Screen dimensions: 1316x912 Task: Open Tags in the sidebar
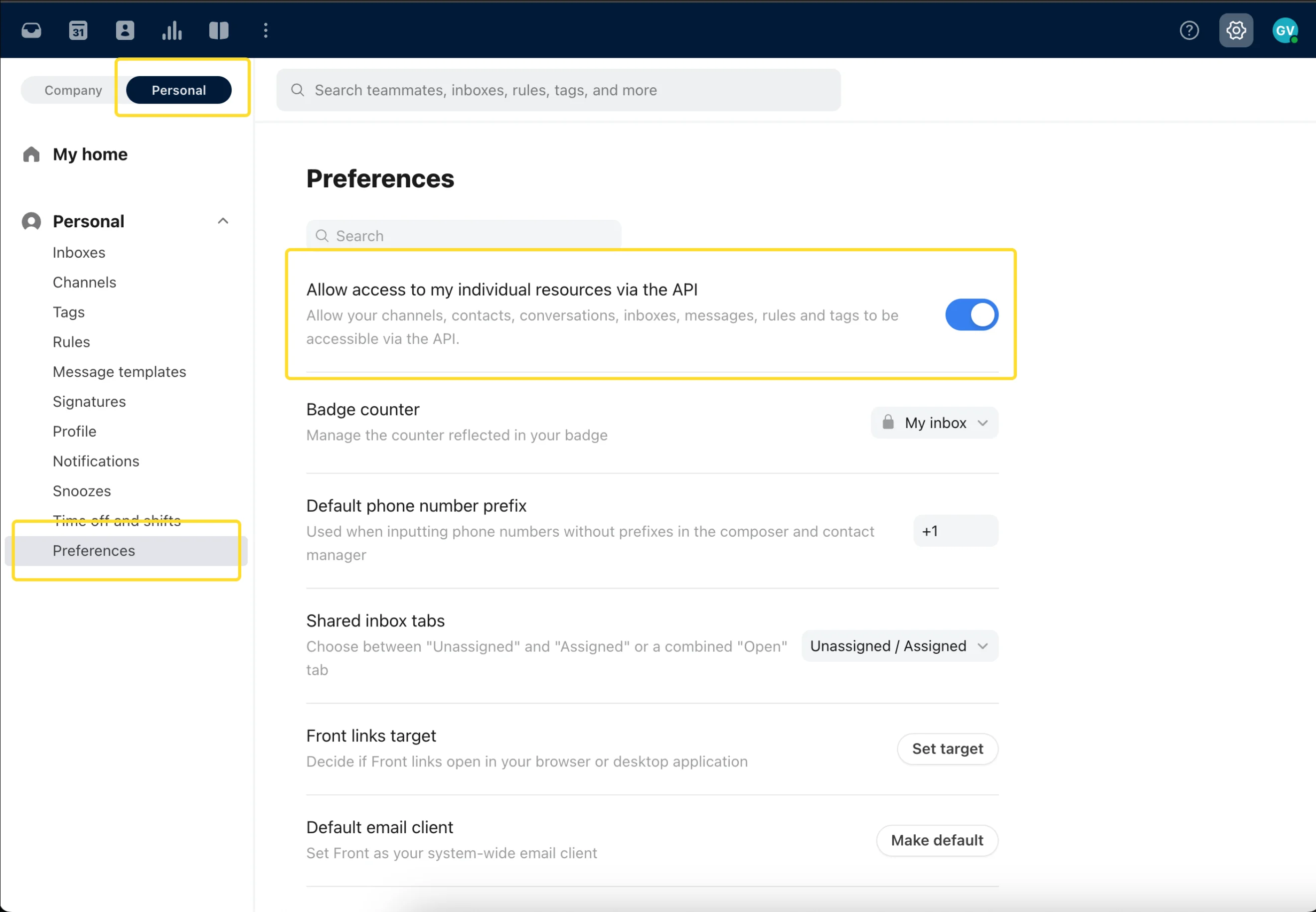click(x=69, y=312)
